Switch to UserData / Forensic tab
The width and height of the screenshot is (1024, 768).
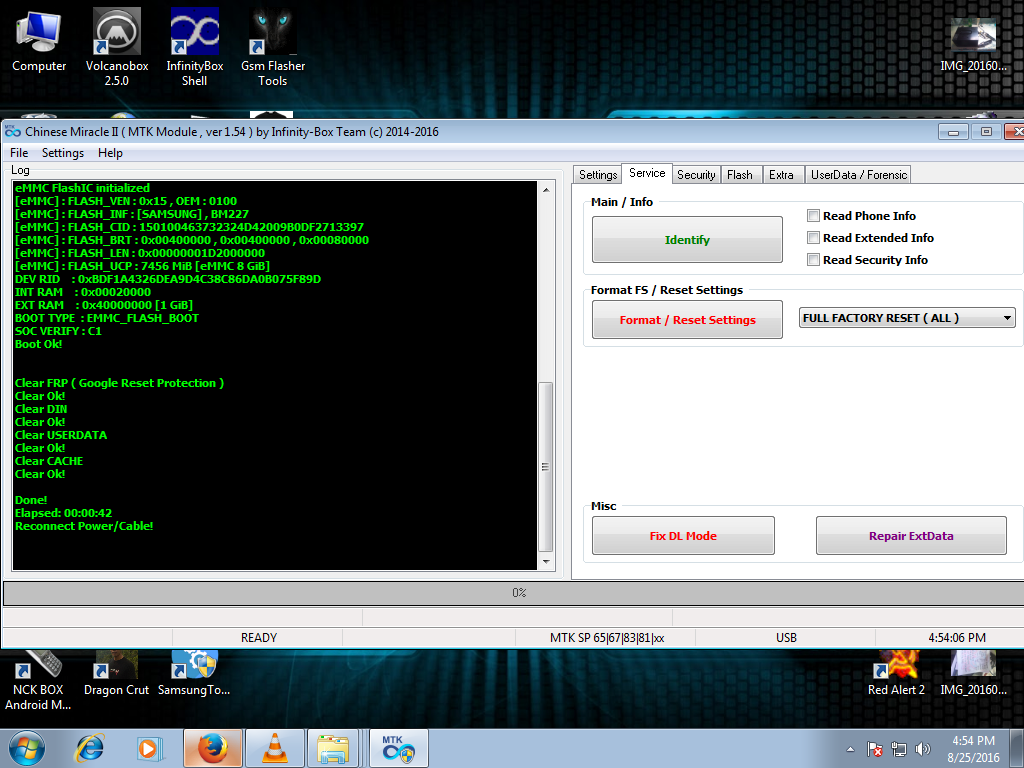click(858, 175)
